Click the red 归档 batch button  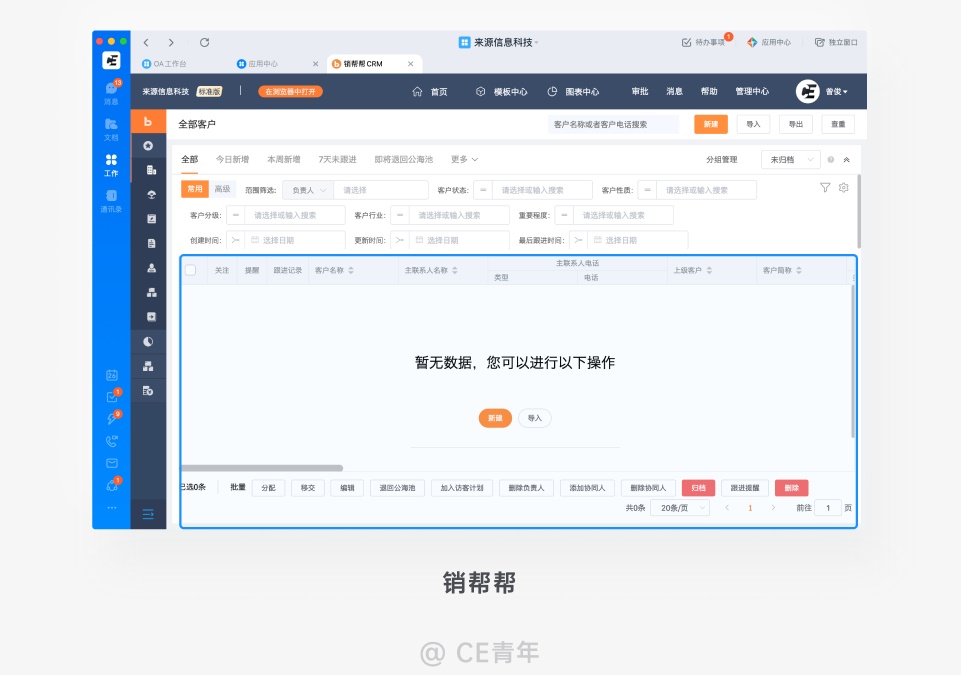(x=698, y=488)
